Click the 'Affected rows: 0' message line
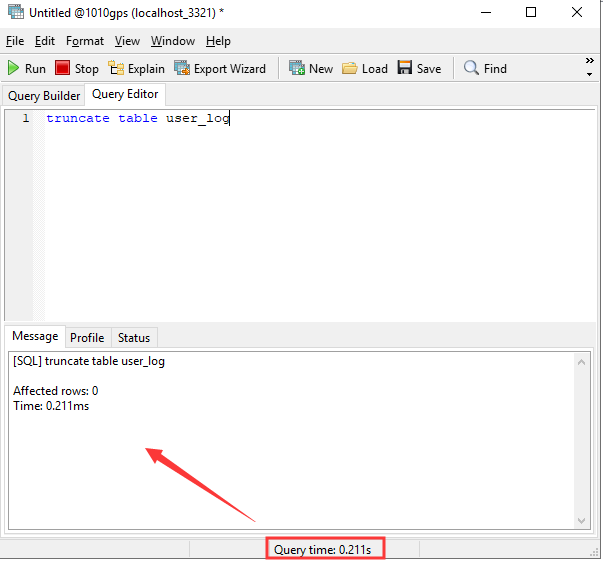Screen dimensions: 603x561 [56, 391]
